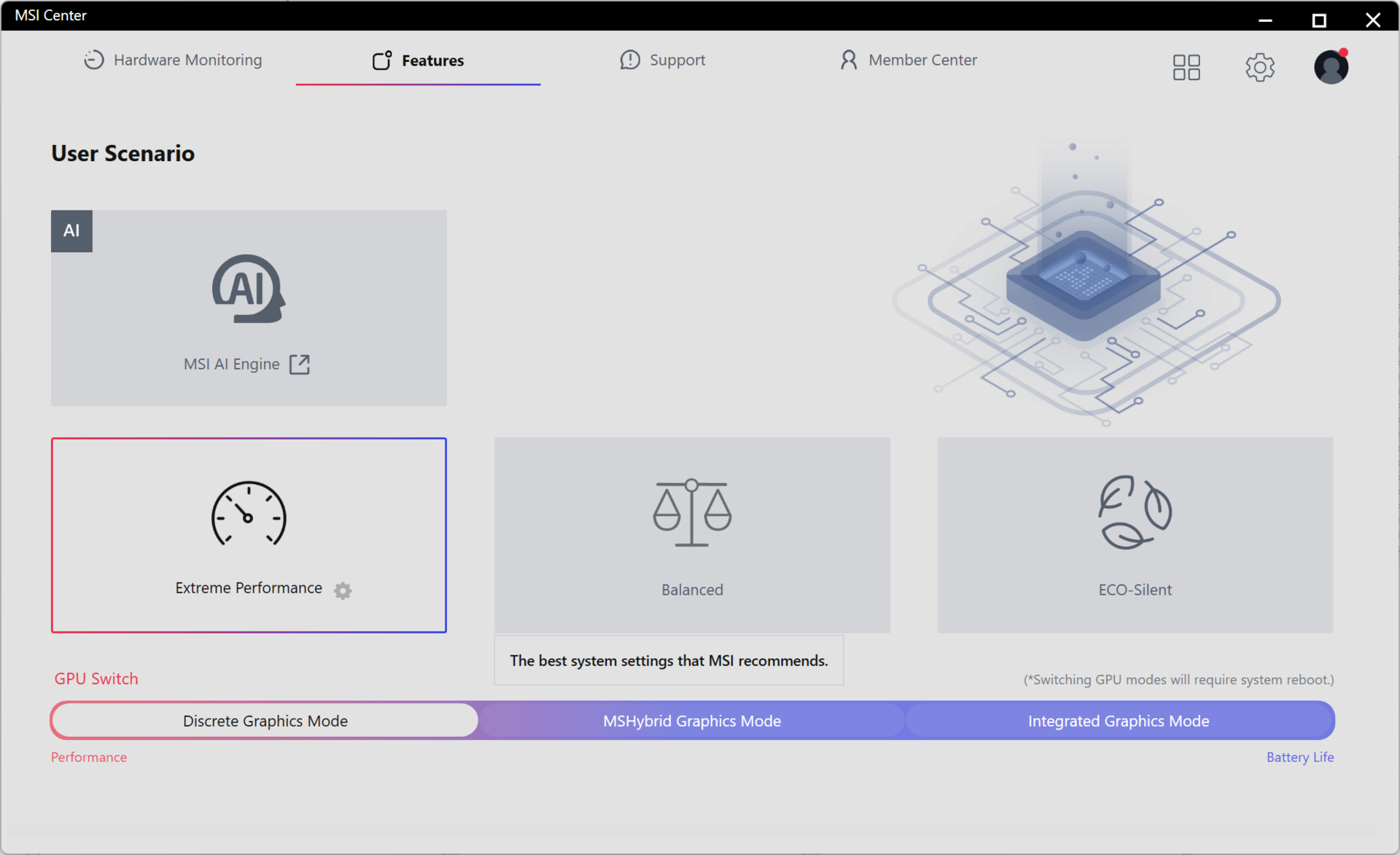The width and height of the screenshot is (1400, 855).
Task: Open the settings gear in top bar
Action: [x=1259, y=67]
